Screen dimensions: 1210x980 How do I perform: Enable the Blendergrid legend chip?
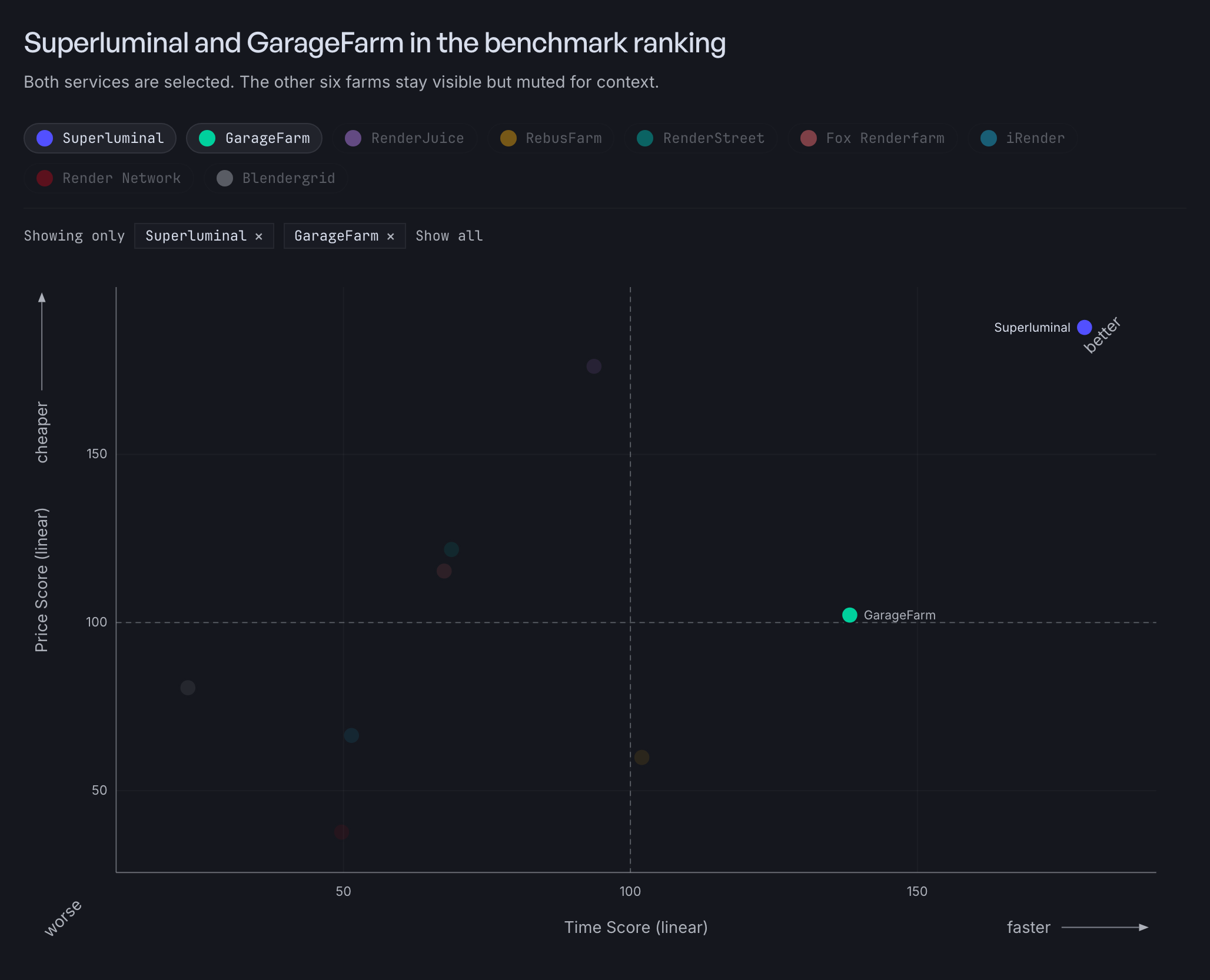coord(275,178)
